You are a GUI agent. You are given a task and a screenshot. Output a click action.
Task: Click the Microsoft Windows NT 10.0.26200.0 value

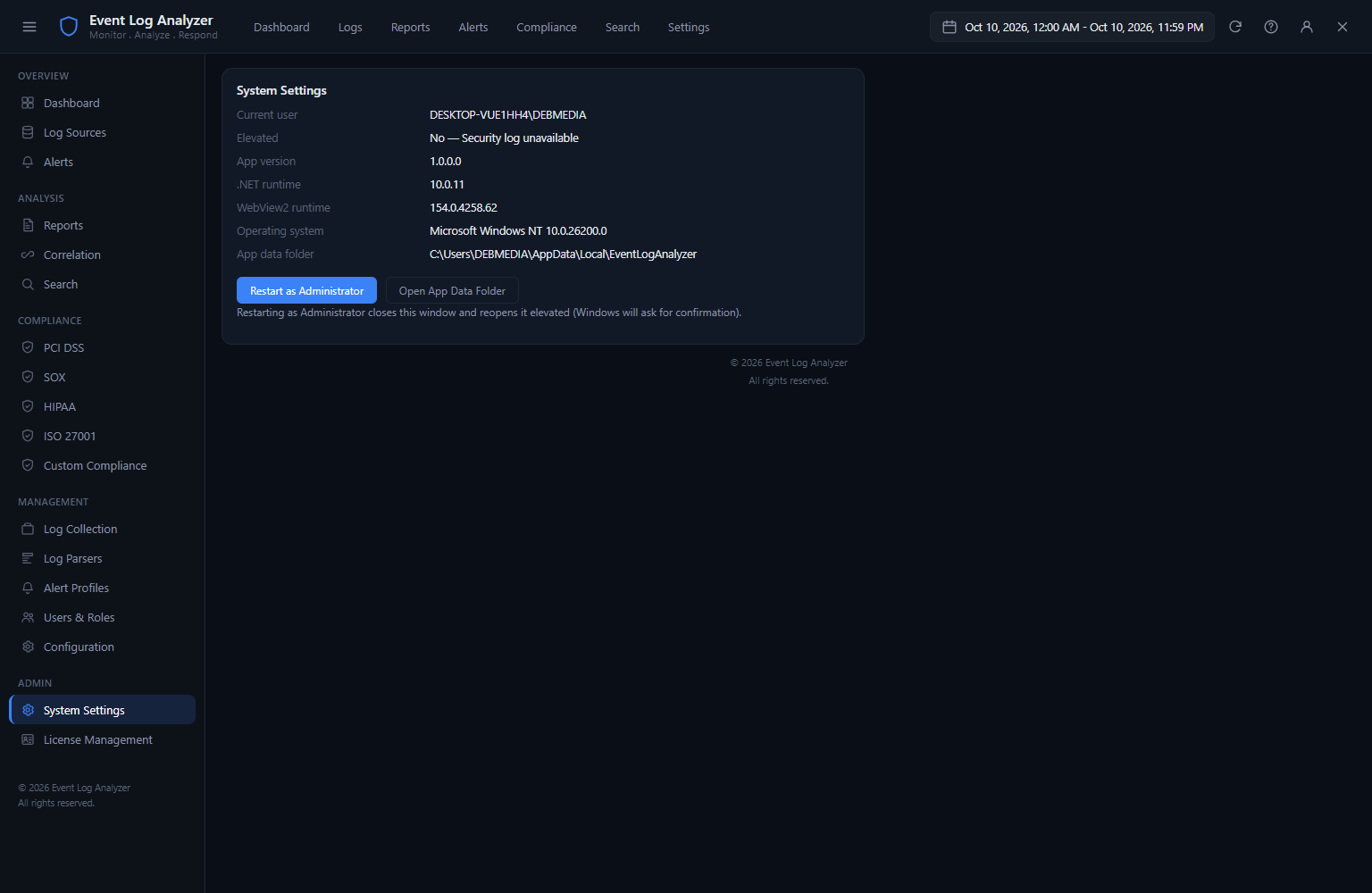tap(518, 230)
